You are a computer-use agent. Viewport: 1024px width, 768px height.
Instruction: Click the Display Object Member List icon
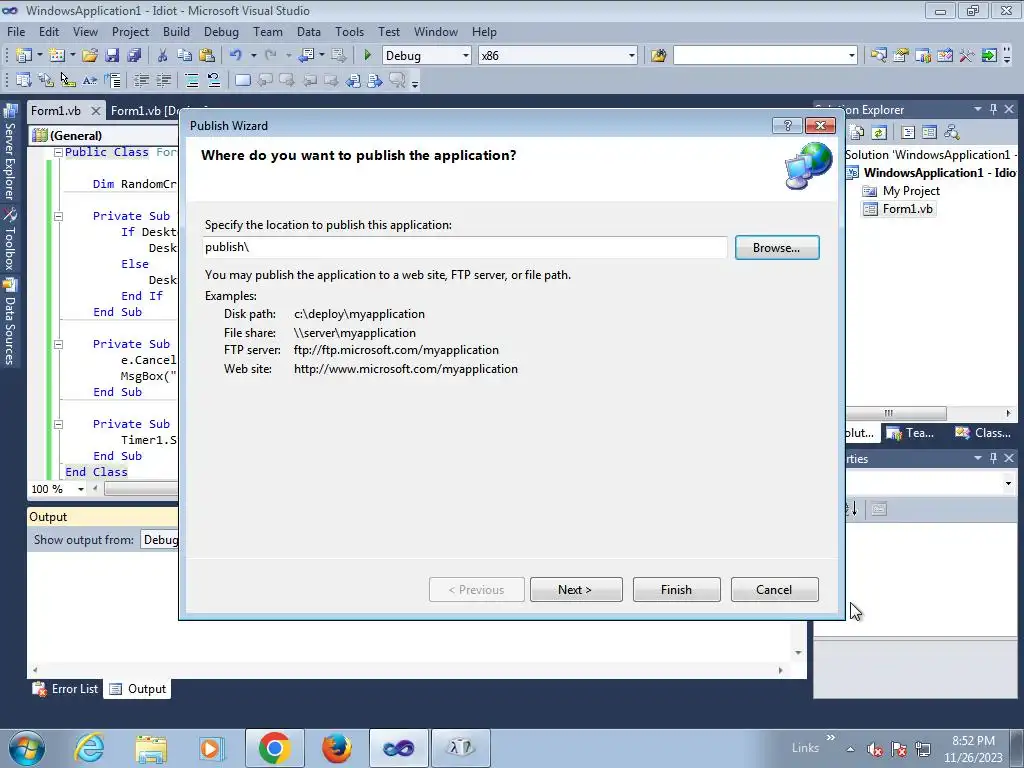click(24, 80)
